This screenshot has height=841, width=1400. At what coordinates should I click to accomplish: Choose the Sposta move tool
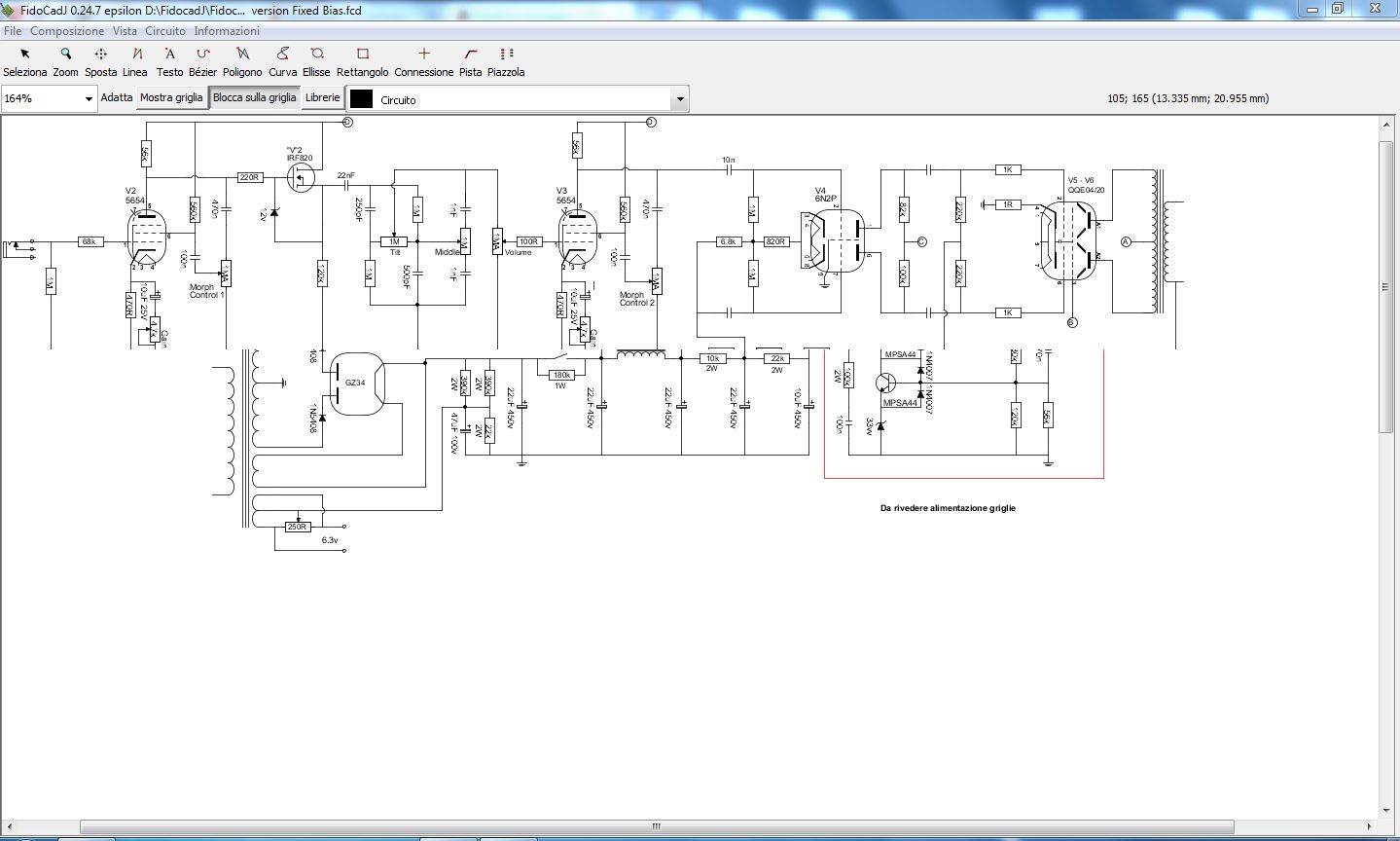(100, 61)
